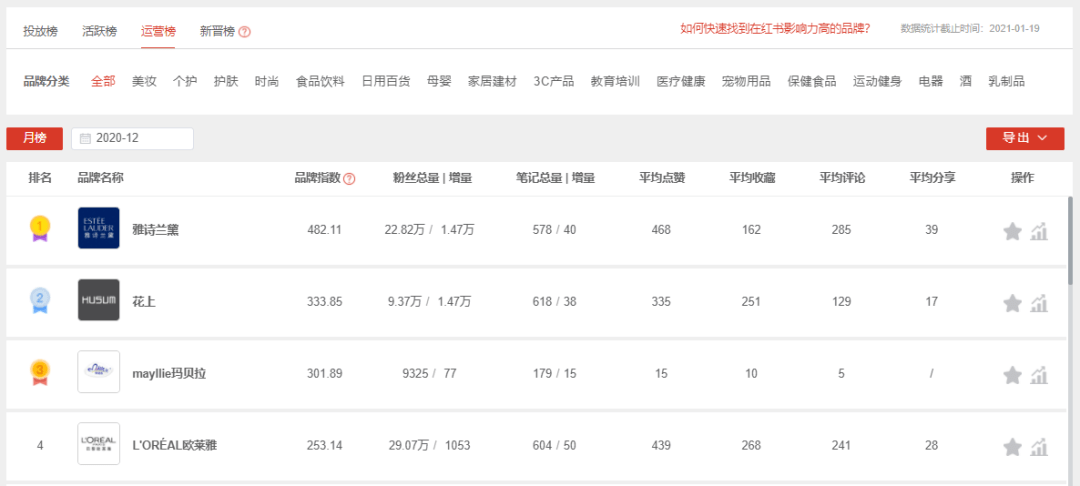This screenshot has width=1080, height=486.
Task: Switch to the 投放榜 tab
Action: (x=40, y=30)
